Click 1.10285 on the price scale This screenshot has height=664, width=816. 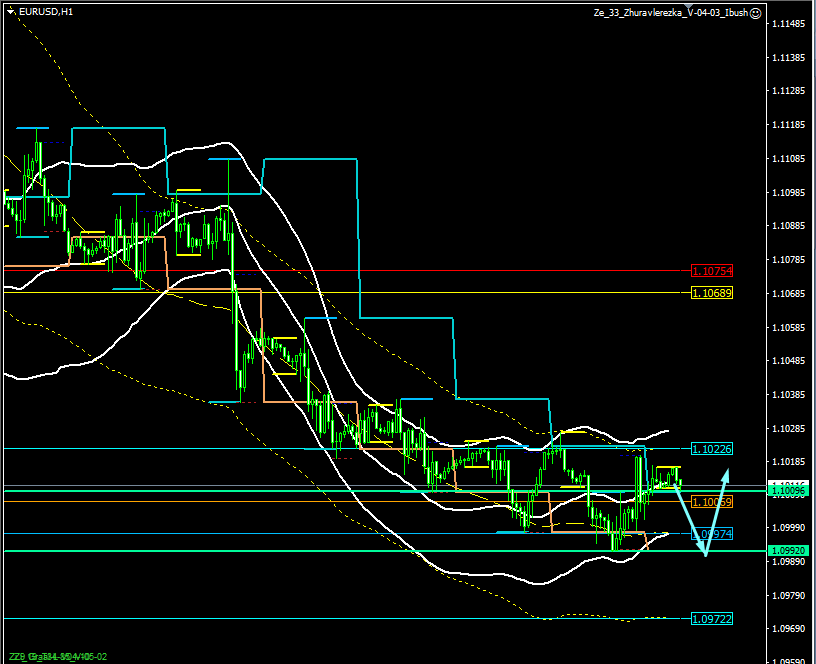click(x=788, y=428)
